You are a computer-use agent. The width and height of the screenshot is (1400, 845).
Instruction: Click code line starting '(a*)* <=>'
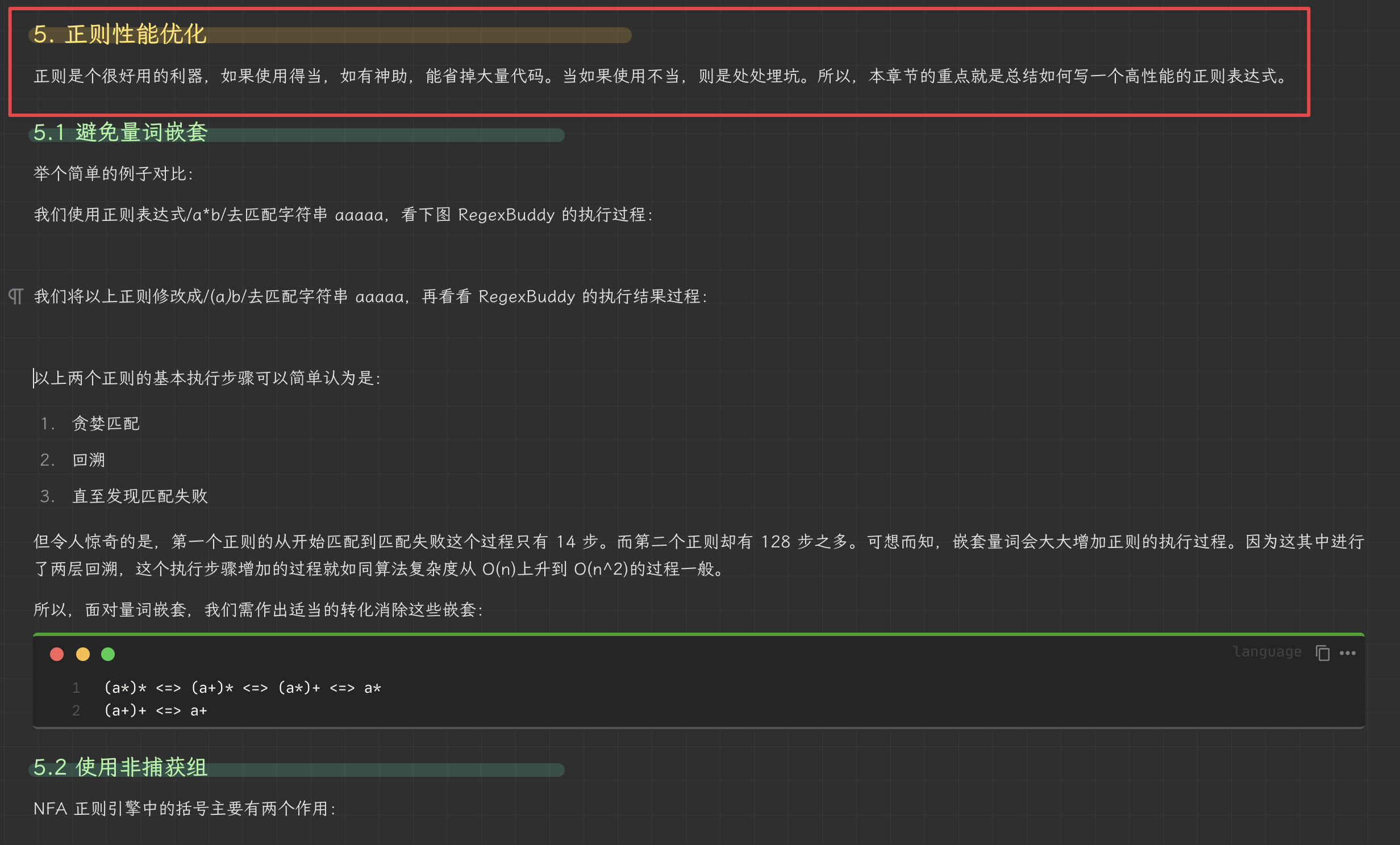tap(243, 688)
